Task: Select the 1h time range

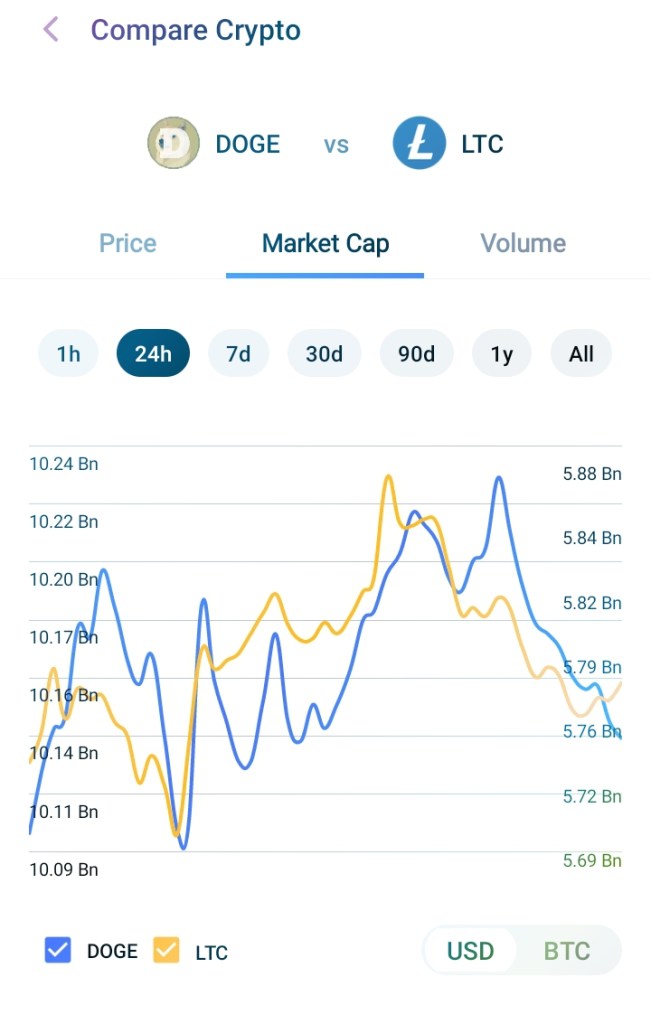Action: click(68, 353)
